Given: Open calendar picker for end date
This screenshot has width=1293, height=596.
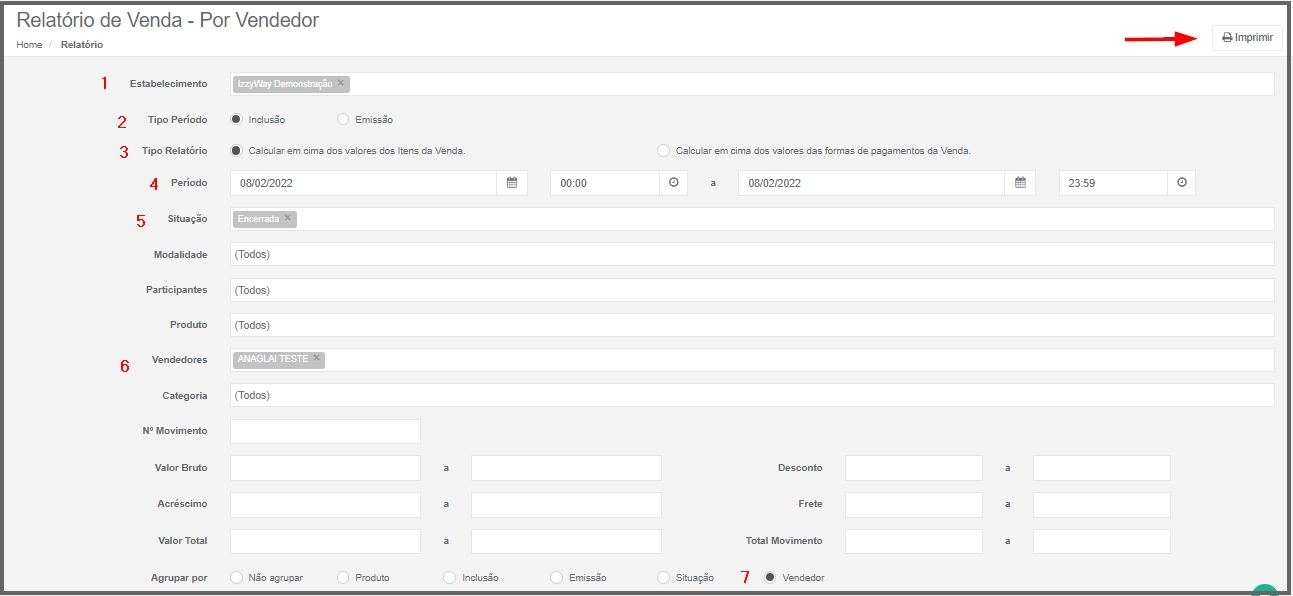Looking at the screenshot, I should tap(1020, 183).
